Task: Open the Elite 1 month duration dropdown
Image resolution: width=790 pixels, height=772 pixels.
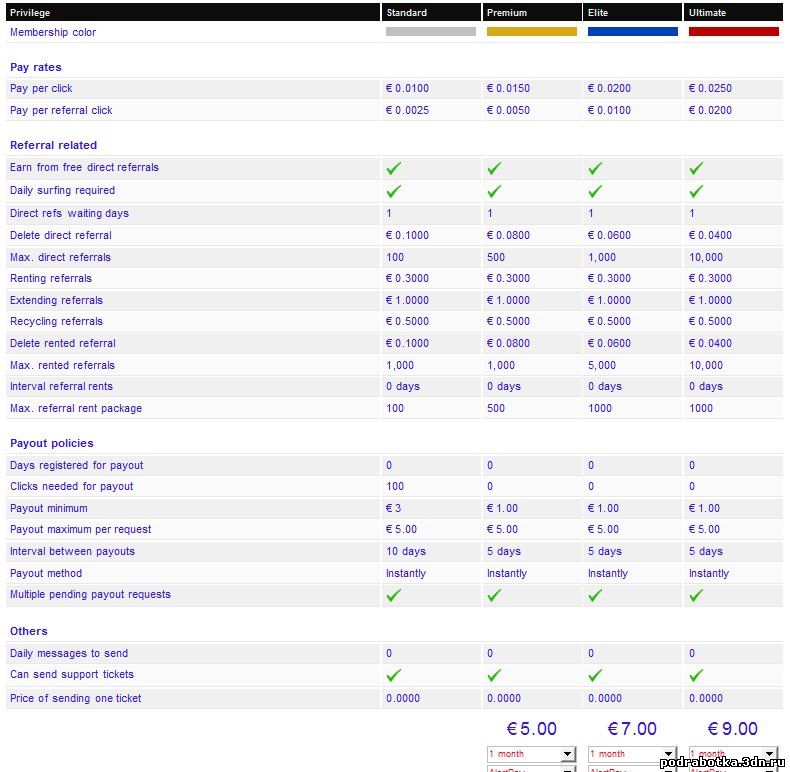Action: click(632, 754)
